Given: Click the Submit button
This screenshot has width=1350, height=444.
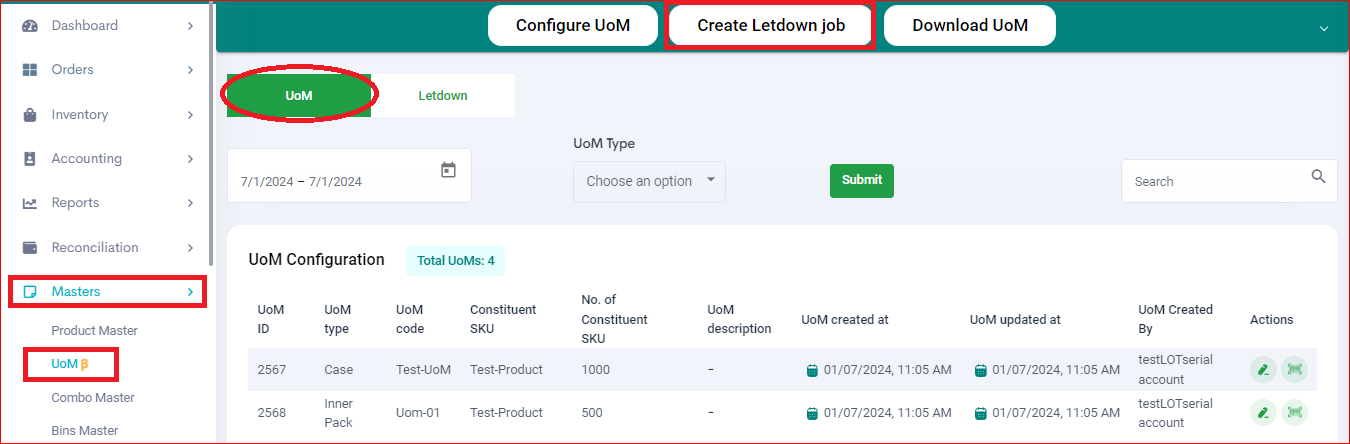Looking at the screenshot, I should click(x=862, y=180).
